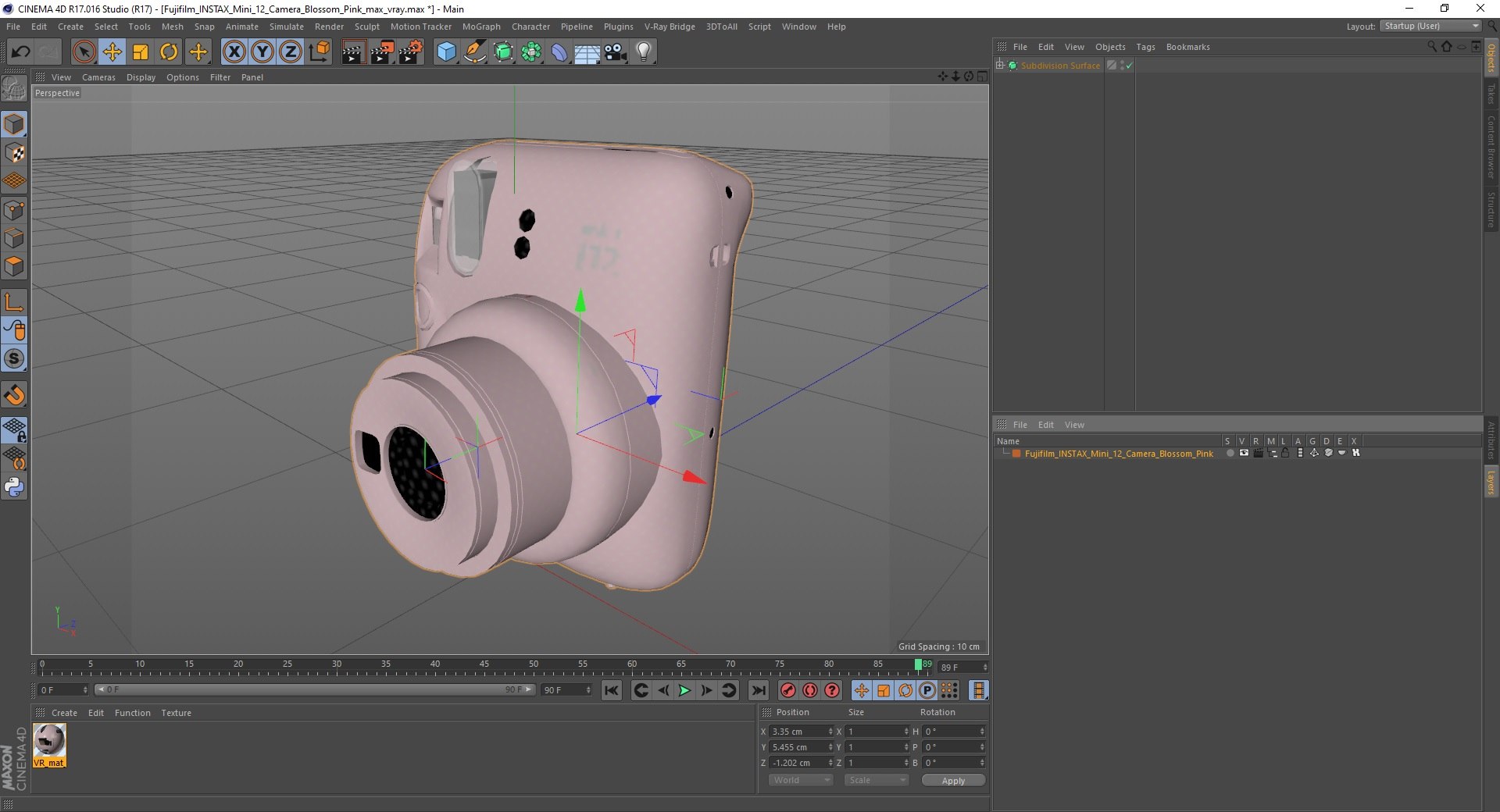The height and width of the screenshot is (812, 1500).
Task: Click the timeline preview range slider
Action: click(x=315, y=689)
